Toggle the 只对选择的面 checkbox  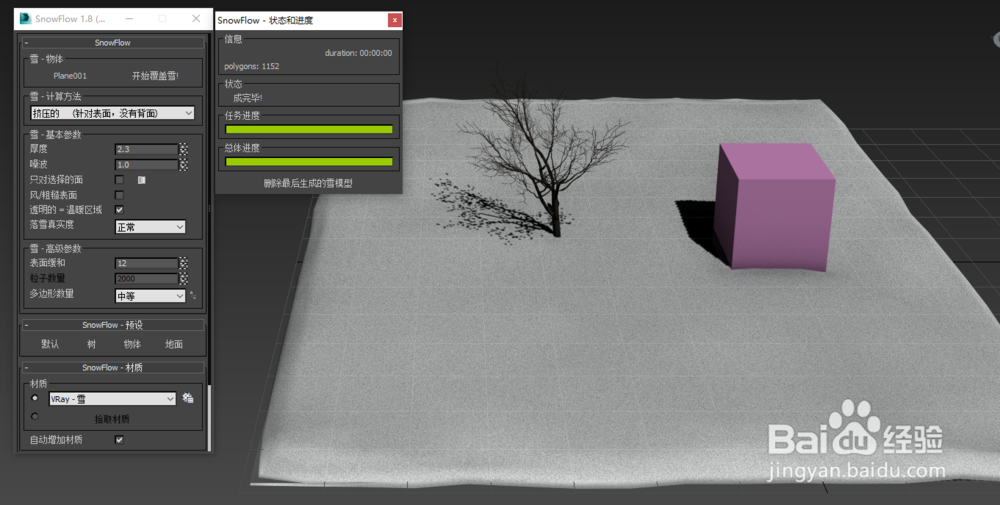[x=119, y=180]
